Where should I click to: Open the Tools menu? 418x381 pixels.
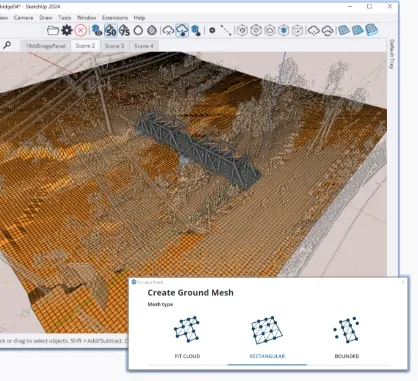point(64,18)
